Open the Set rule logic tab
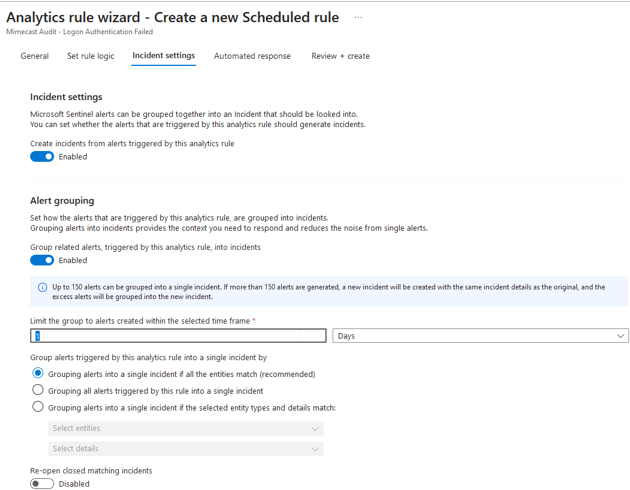 pyautogui.click(x=91, y=56)
